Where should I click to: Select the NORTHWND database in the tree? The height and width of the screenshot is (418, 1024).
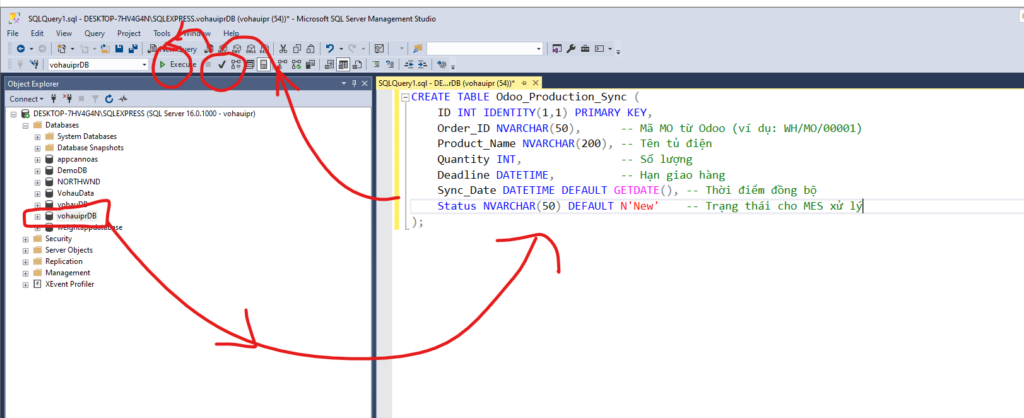(x=78, y=182)
